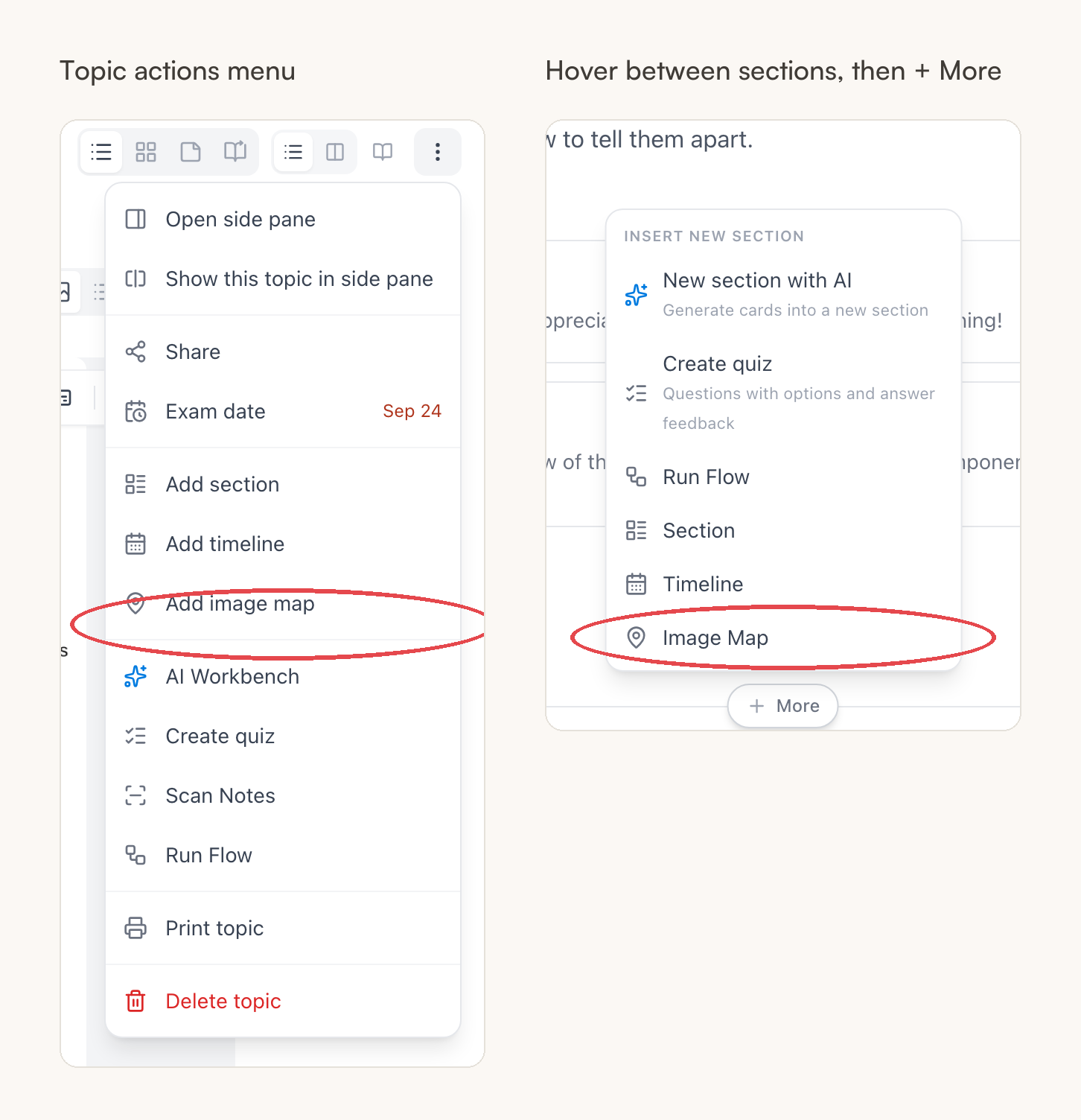Choose the list layout icon beside the split-pane icon

coord(293,152)
